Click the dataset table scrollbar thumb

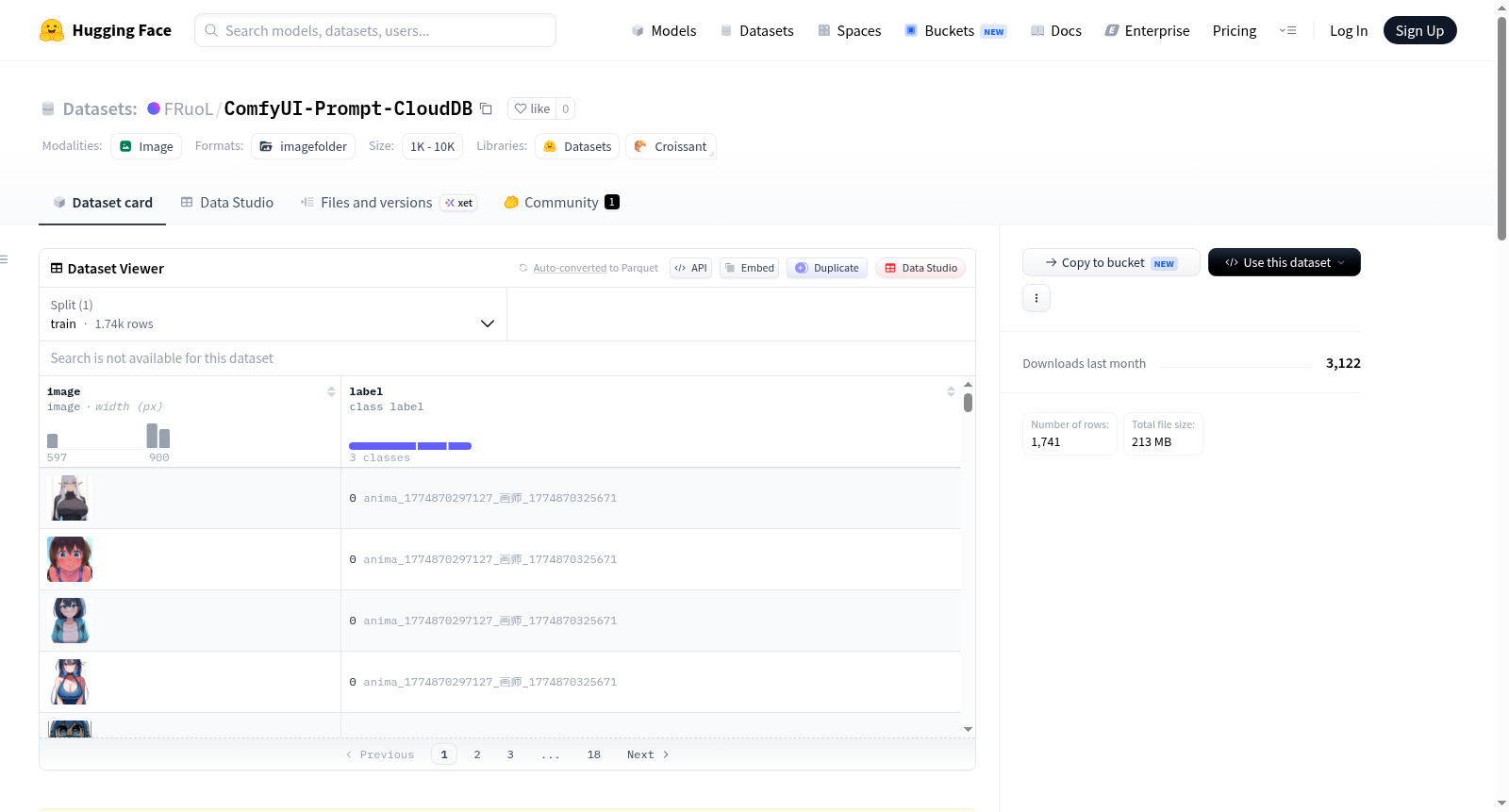968,403
